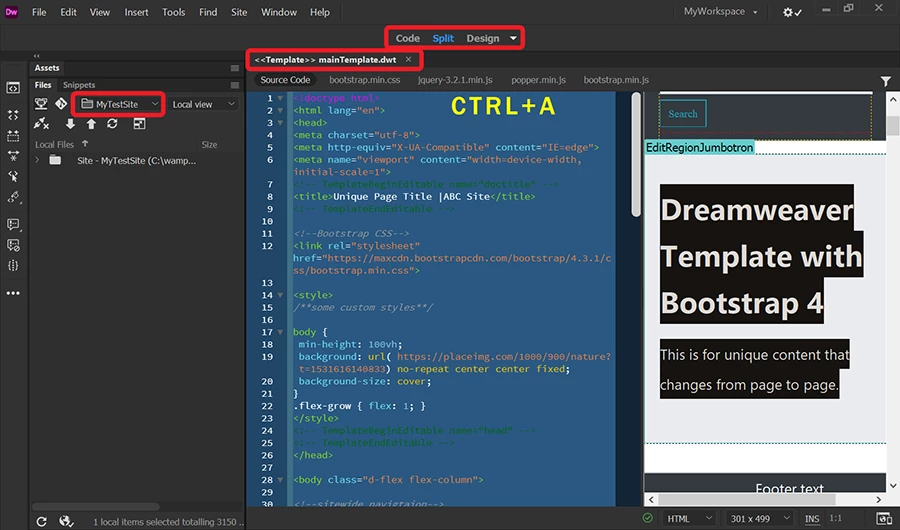Click the Refresh icon at Files panel bottom
The height and width of the screenshot is (530, 900).
pyautogui.click(x=41, y=521)
